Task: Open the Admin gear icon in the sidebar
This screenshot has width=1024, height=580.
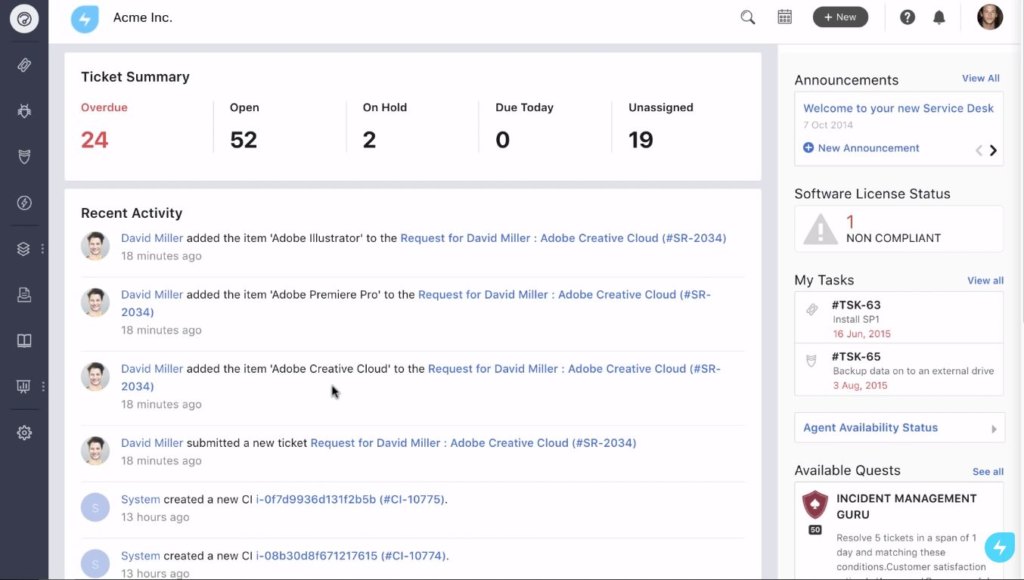Action: [x=24, y=433]
